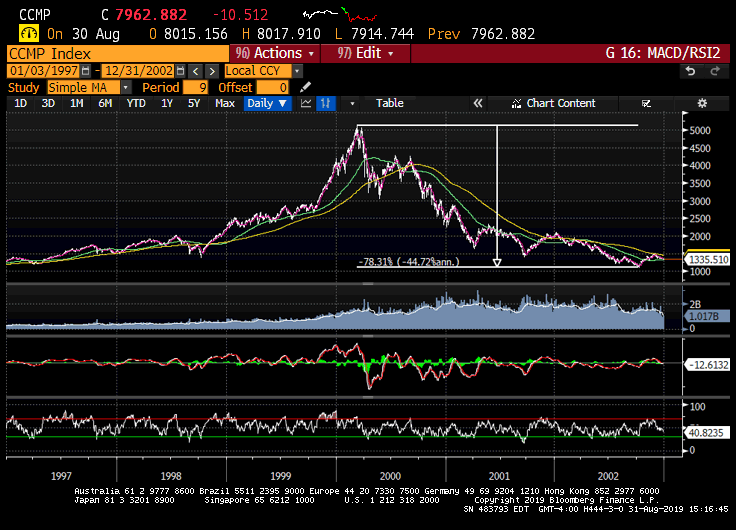Select the 5Y time range
This screenshot has width=736, height=530.
(194, 103)
